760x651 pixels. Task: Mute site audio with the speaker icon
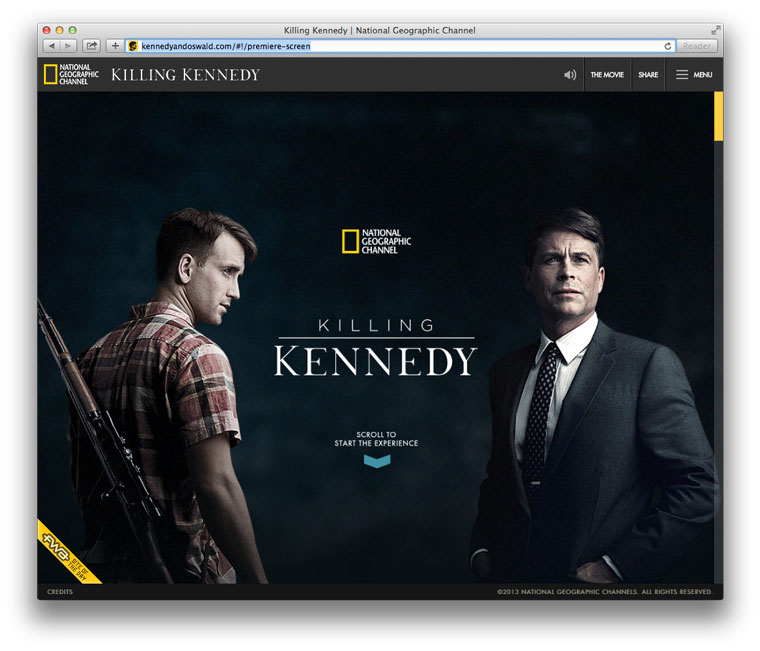[x=570, y=75]
